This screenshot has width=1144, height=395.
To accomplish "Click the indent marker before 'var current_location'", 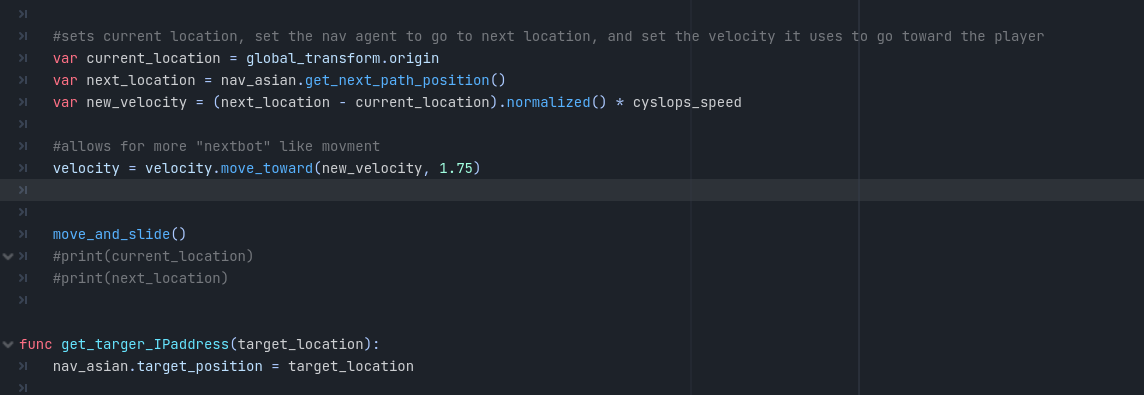I will (23, 58).
